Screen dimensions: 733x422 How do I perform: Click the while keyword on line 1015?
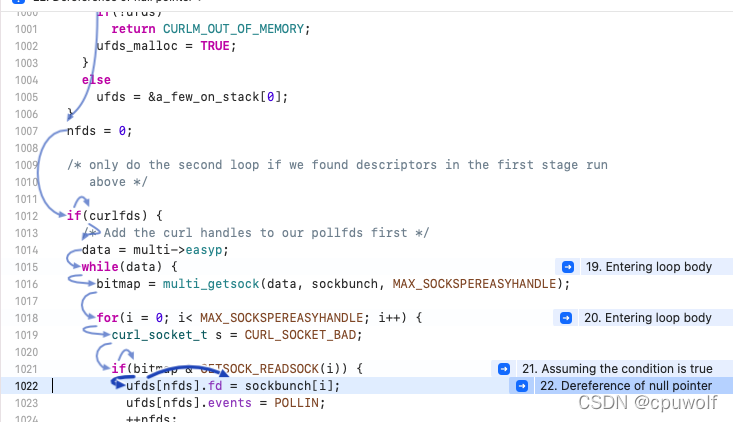click(100, 267)
